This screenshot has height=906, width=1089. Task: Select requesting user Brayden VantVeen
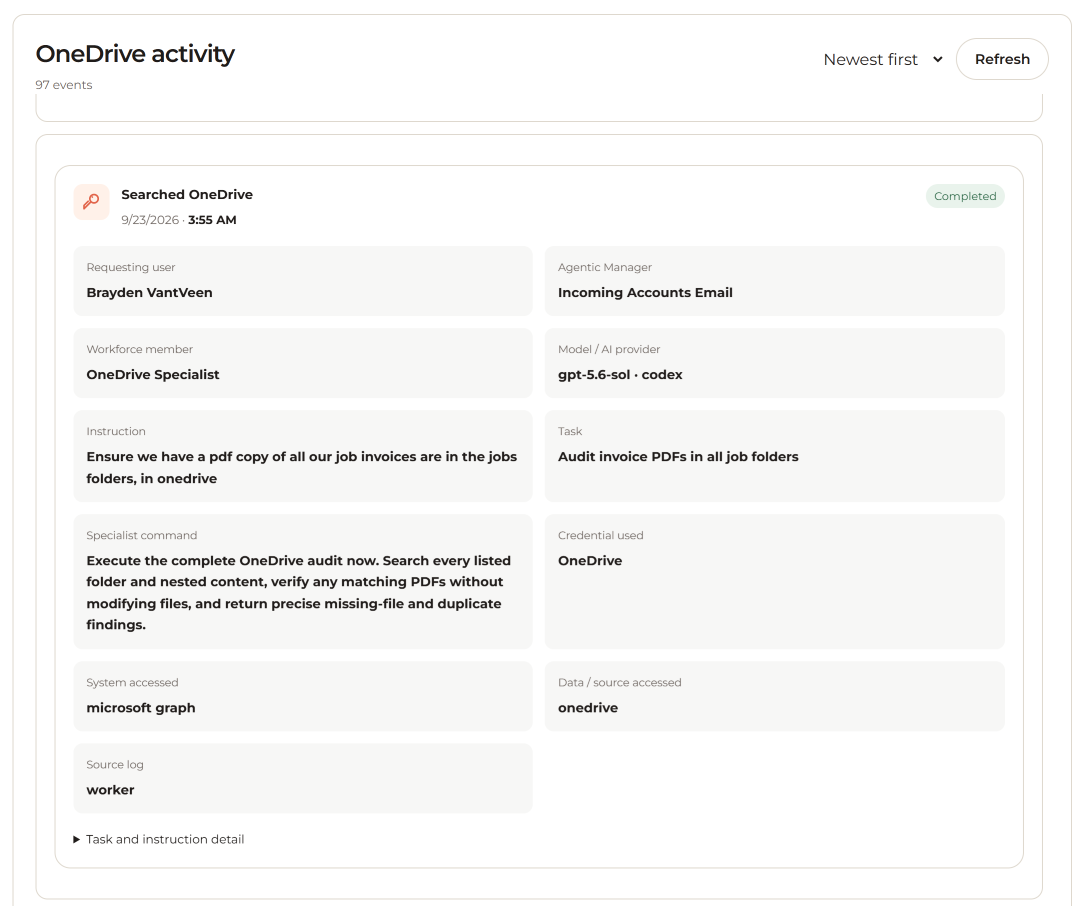coord(149,292)
